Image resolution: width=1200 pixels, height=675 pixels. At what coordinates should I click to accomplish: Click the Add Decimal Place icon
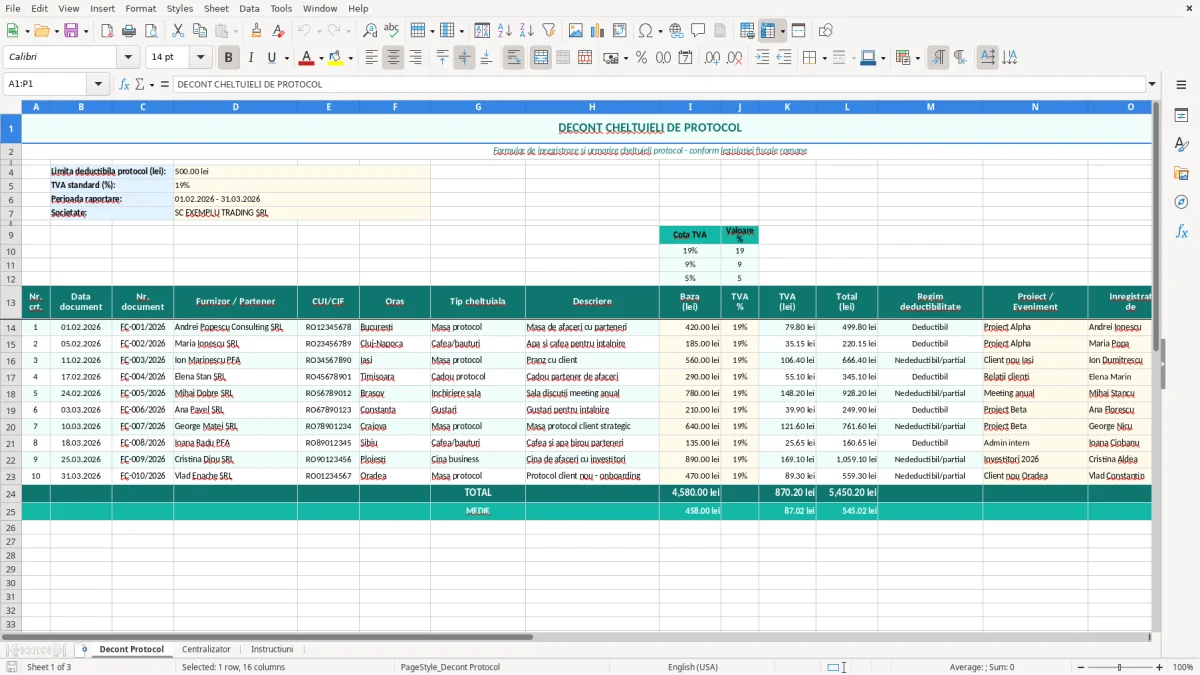[x=712, y=58]
